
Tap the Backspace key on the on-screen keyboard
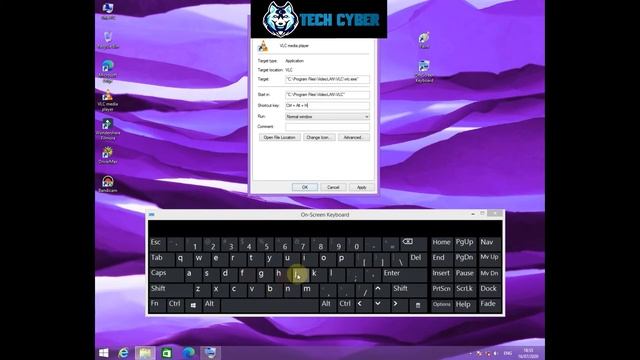tap(413, 244)
